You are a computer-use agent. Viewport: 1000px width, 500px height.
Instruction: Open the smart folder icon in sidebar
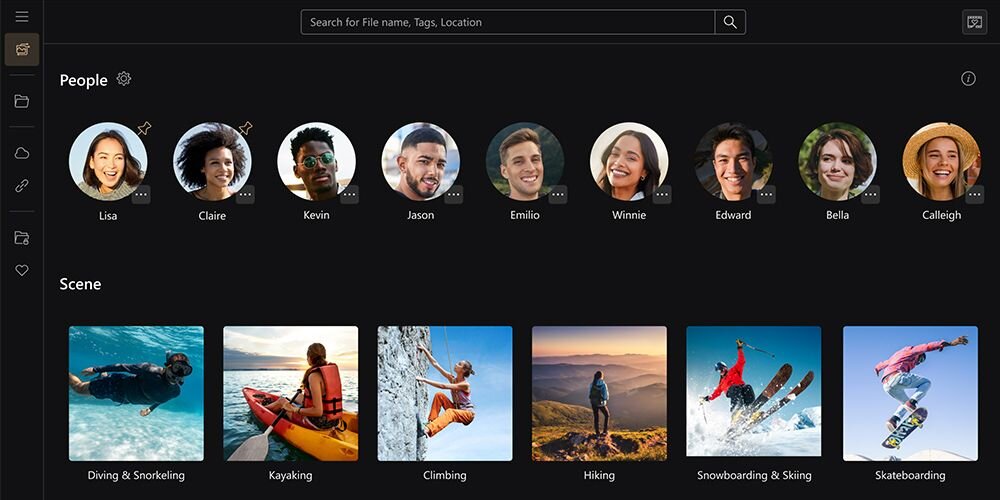[22, 238]
